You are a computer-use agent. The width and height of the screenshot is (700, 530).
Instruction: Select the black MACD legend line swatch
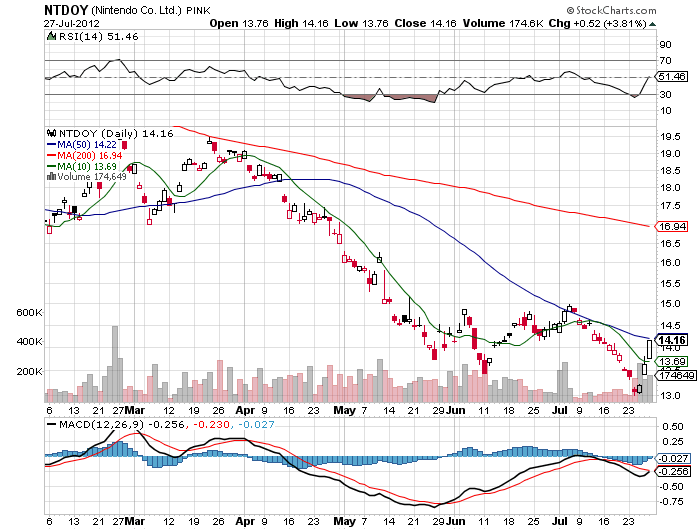tap(52, 424)
